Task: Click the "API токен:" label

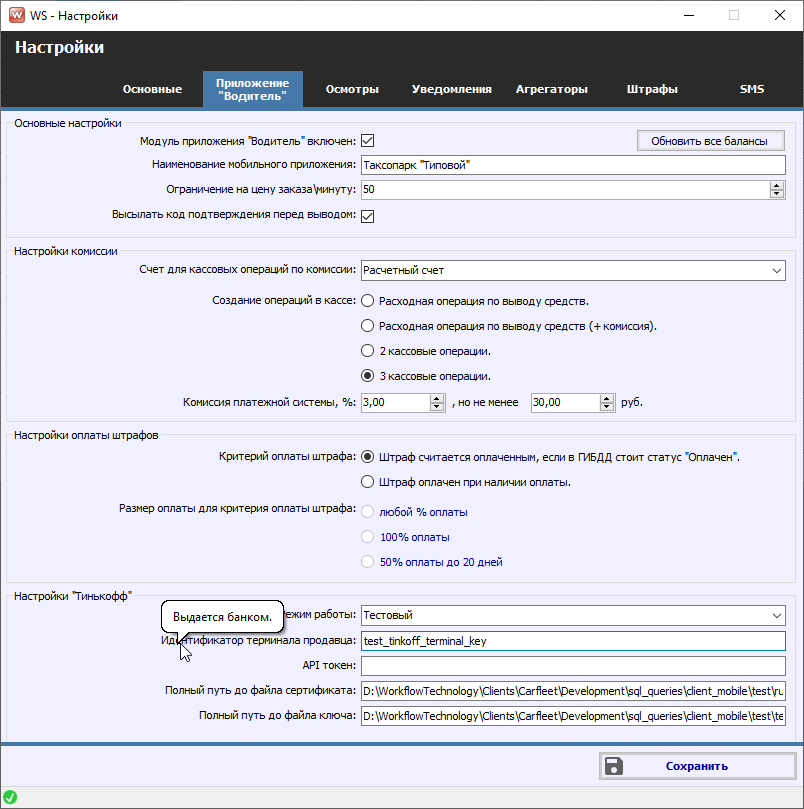Action: tap(329, 666)
